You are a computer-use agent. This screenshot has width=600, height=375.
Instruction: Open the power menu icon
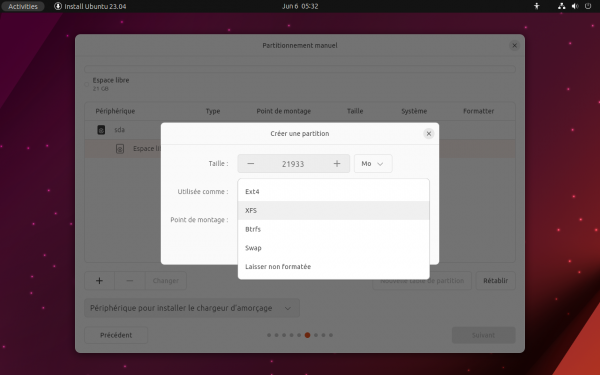pyautogui.click(x=588, y=6)
